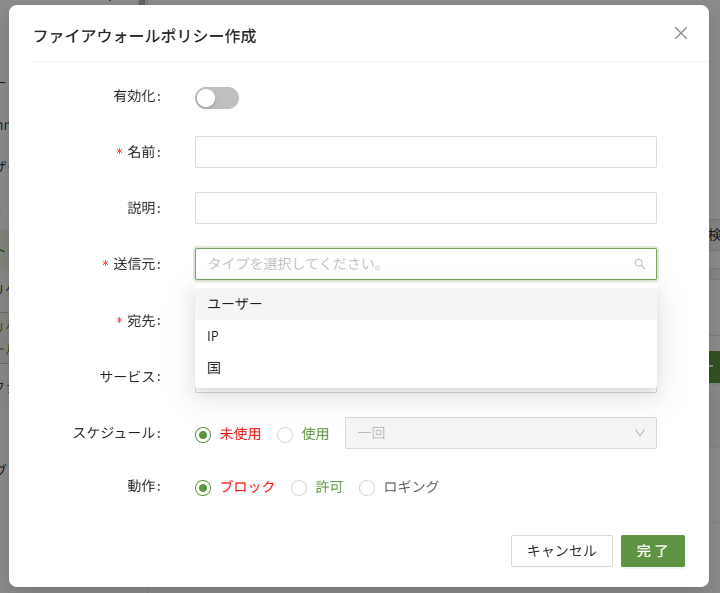Click the chevron arrow in 一回 dropdown
This screenshot has width=720, height=593.
point(640,433)
